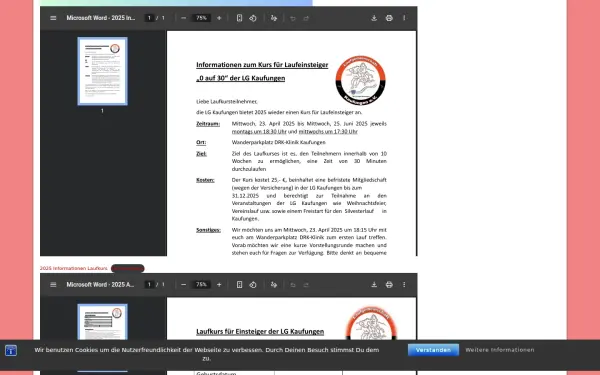Edit the page number field in the 2025 A... viewer

(x=149, y=285)
